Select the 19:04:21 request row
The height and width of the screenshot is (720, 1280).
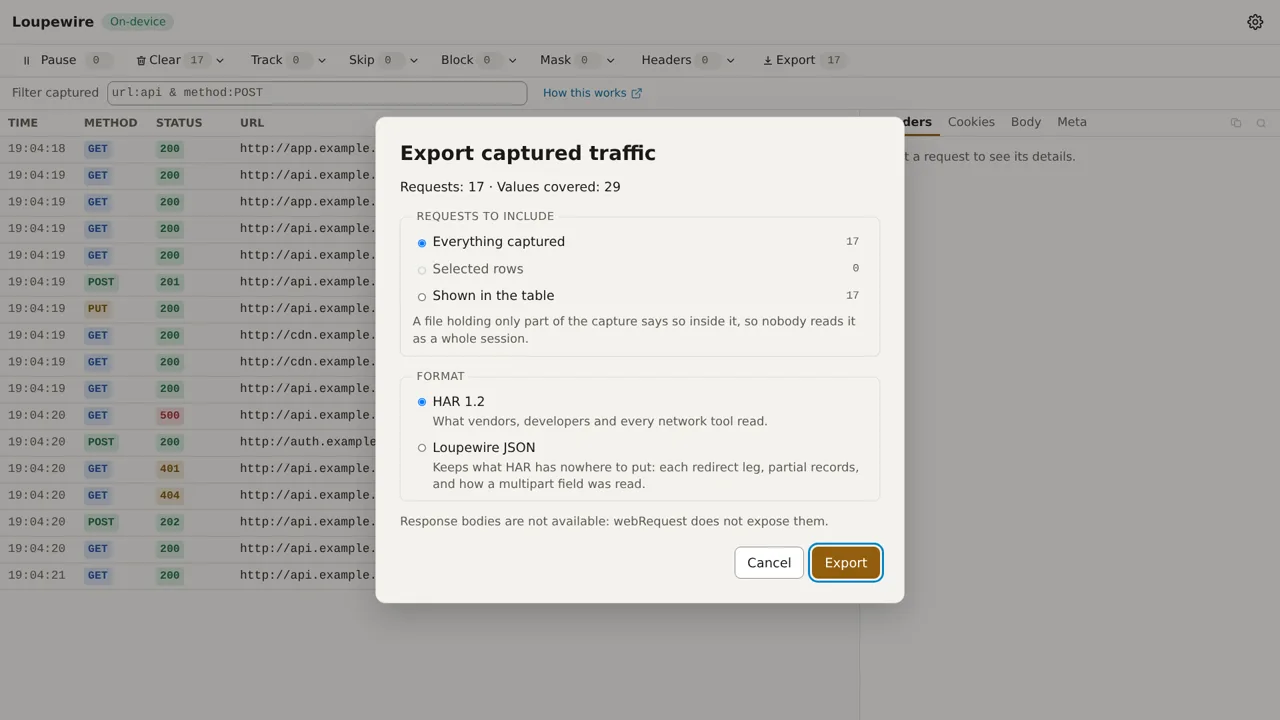coord(430,575)
